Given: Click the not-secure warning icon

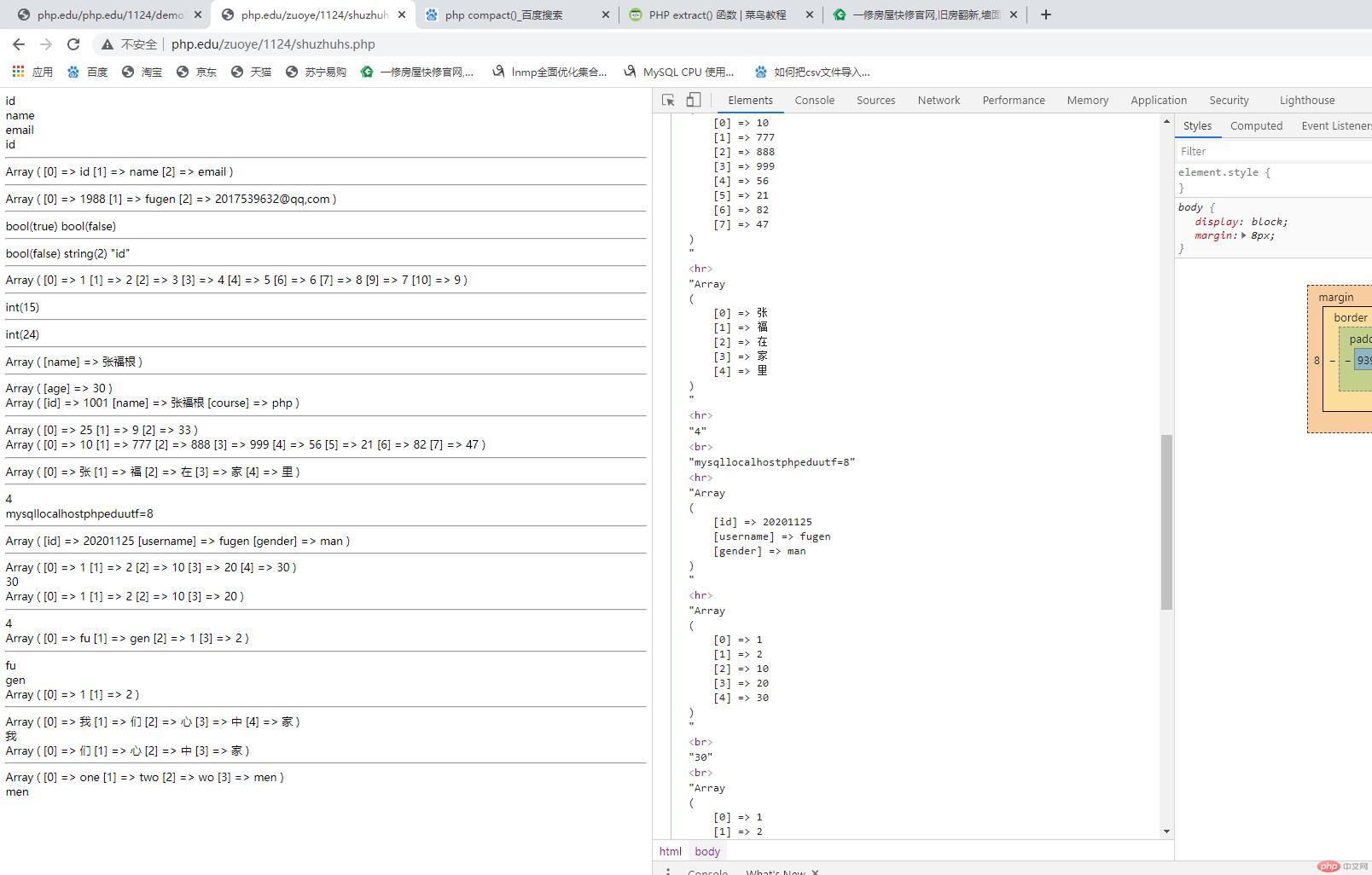Looking at the screenshot, I should [108, 44].
